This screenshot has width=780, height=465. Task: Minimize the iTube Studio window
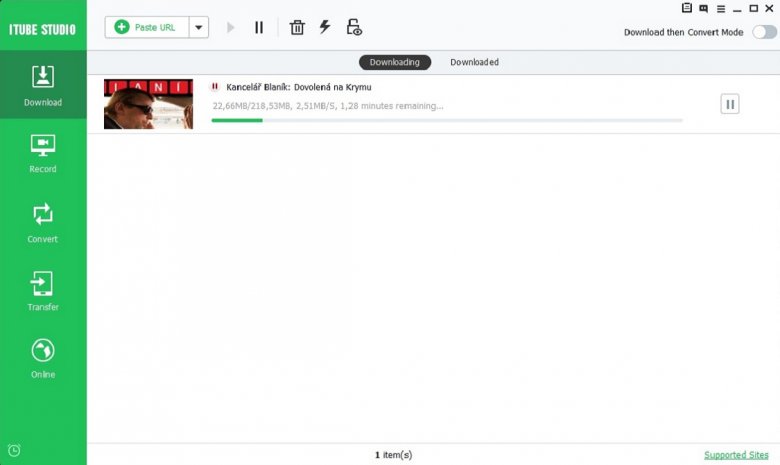tap(737, 9)
